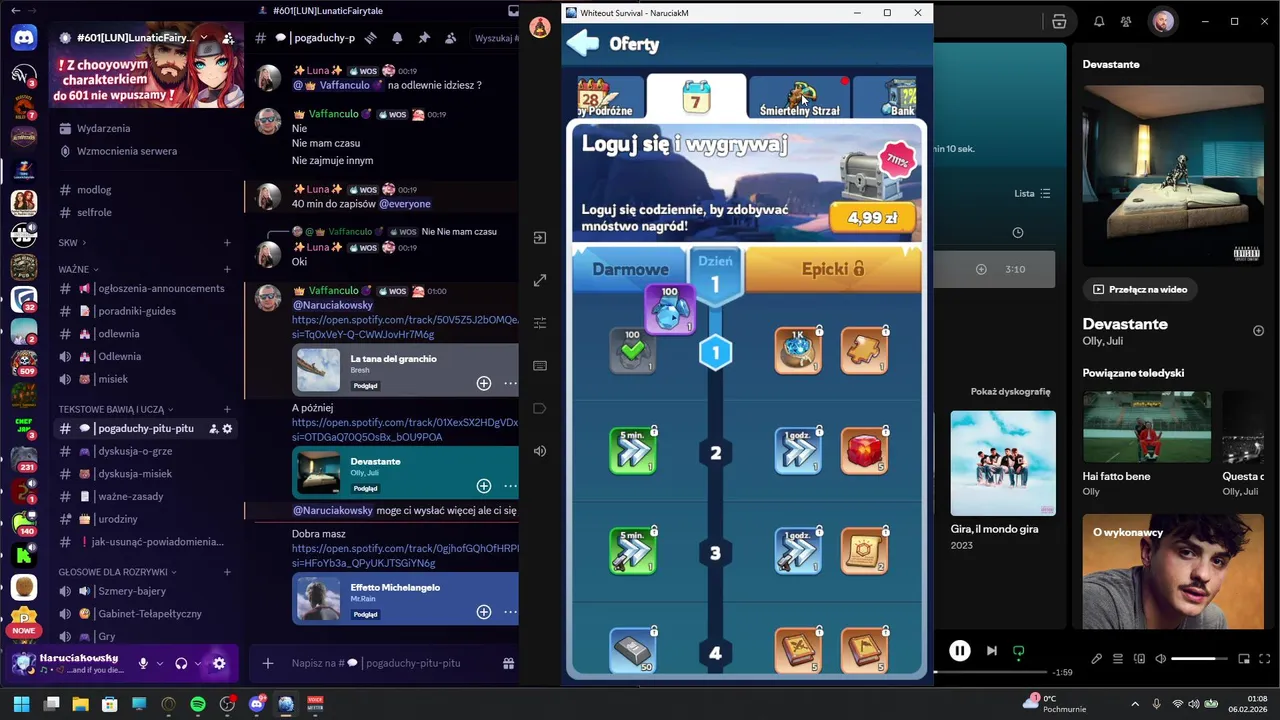Open Wydarzenia in Discord sidebar
1280x720 pixels.
tap(104, 128)
